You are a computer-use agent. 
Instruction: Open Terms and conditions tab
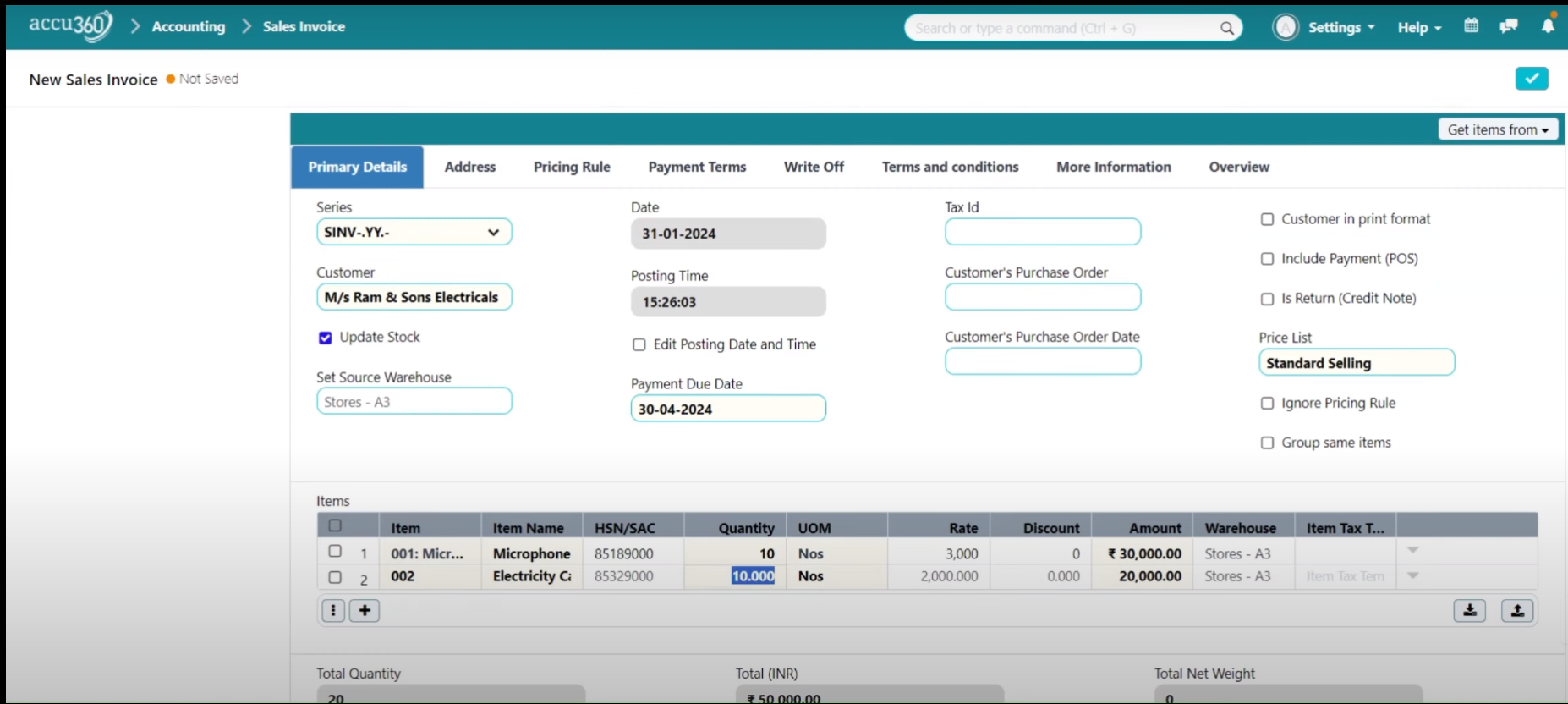pos(950,167)
